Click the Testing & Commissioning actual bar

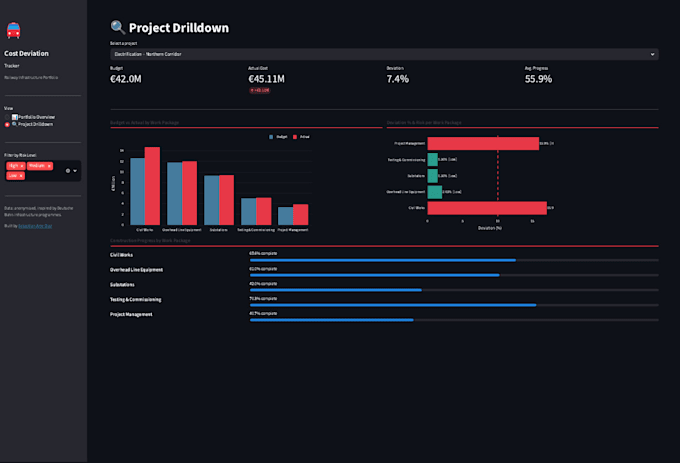[264, 211]
